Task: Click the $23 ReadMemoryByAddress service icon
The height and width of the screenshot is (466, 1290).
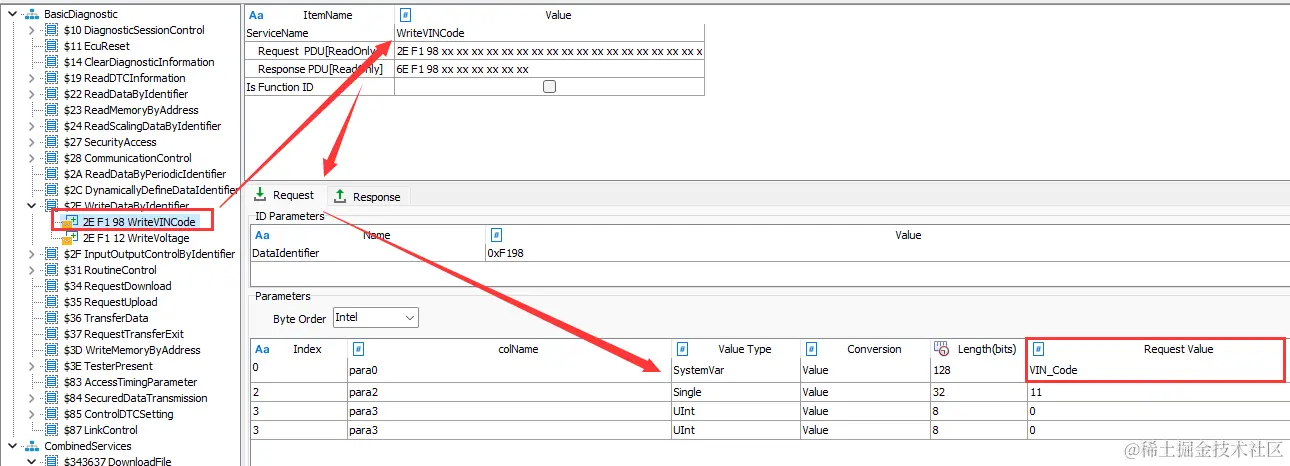Action: 52,110
